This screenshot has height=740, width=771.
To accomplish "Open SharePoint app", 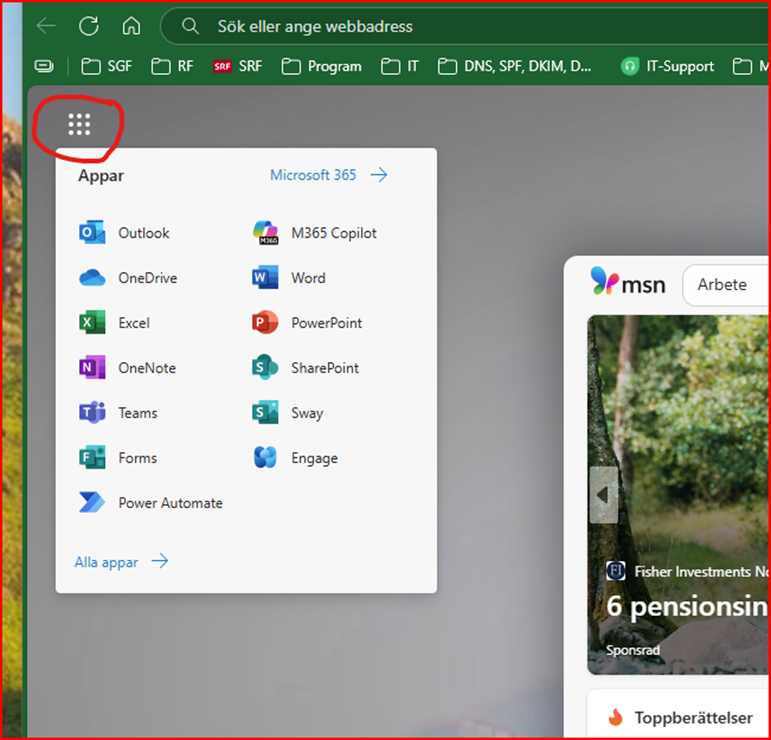I will (305, 368).
